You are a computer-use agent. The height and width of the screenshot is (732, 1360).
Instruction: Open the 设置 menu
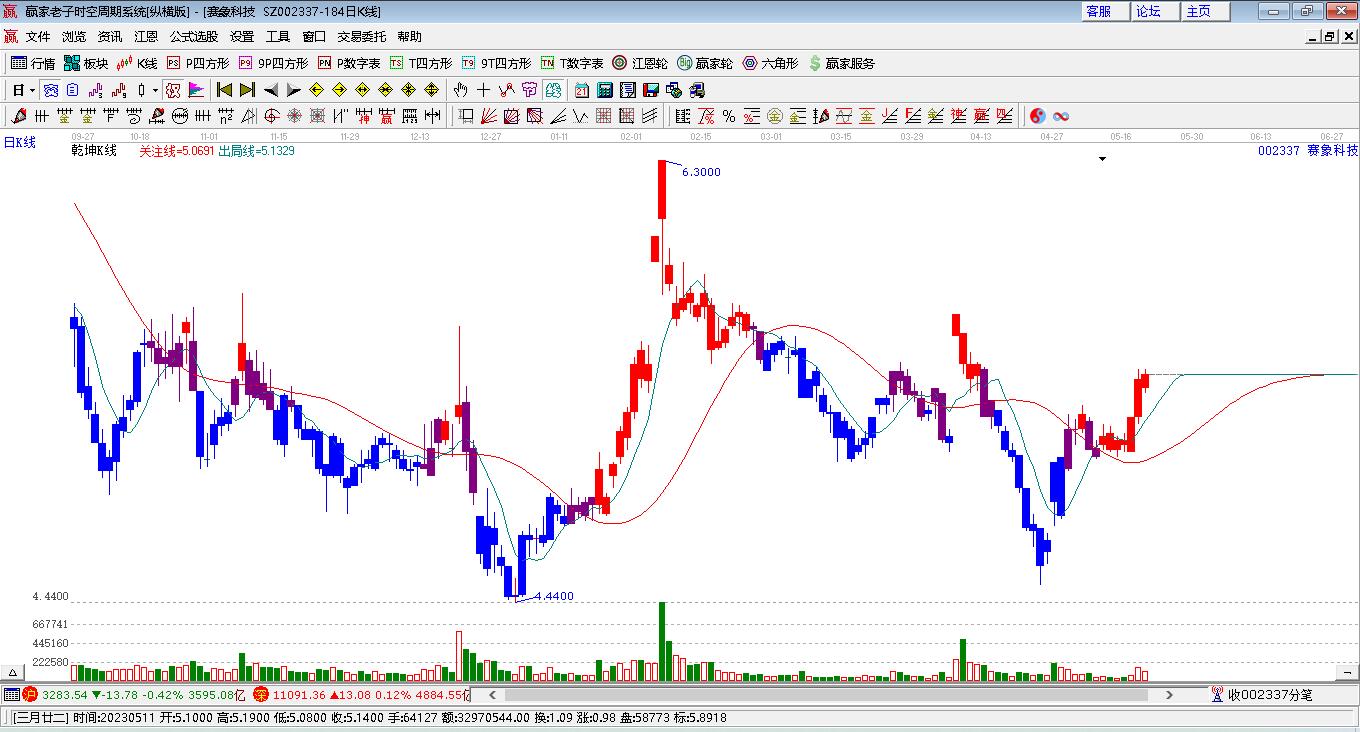tap(242, 36)
